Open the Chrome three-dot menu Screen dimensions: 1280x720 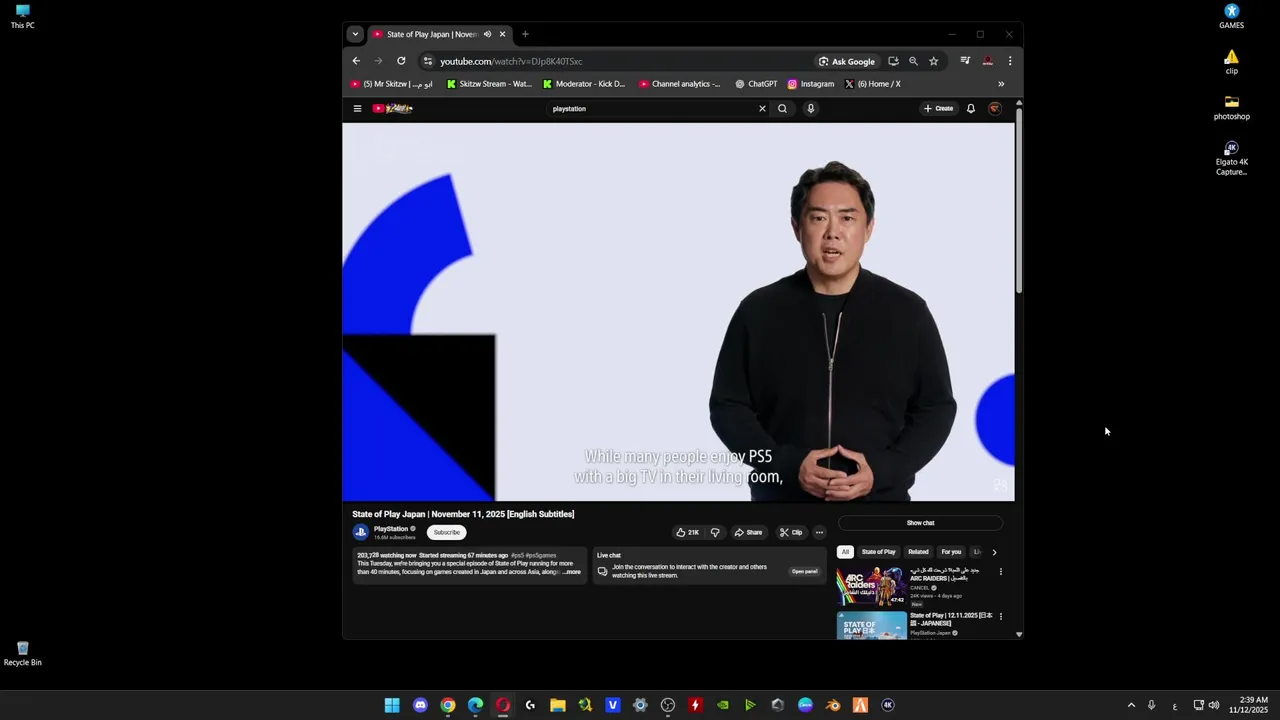click(x=1010, y=61)
